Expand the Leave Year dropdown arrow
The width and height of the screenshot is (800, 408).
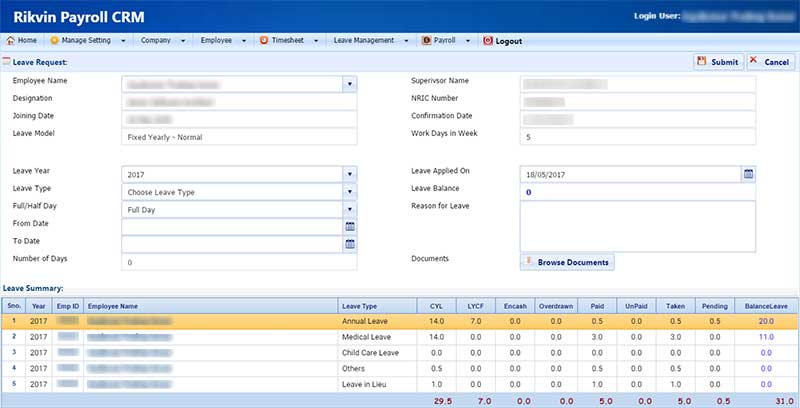(x=349, y=174)
